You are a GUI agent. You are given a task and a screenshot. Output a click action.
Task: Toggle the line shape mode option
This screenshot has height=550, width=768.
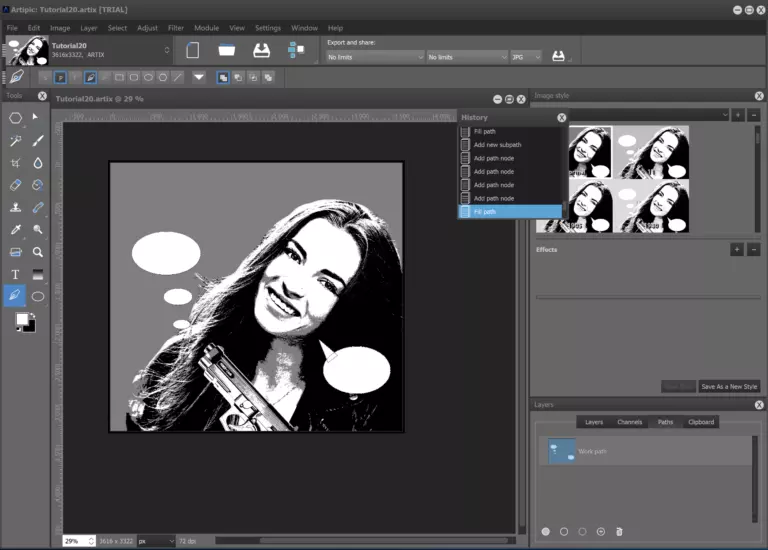[177, 77]
